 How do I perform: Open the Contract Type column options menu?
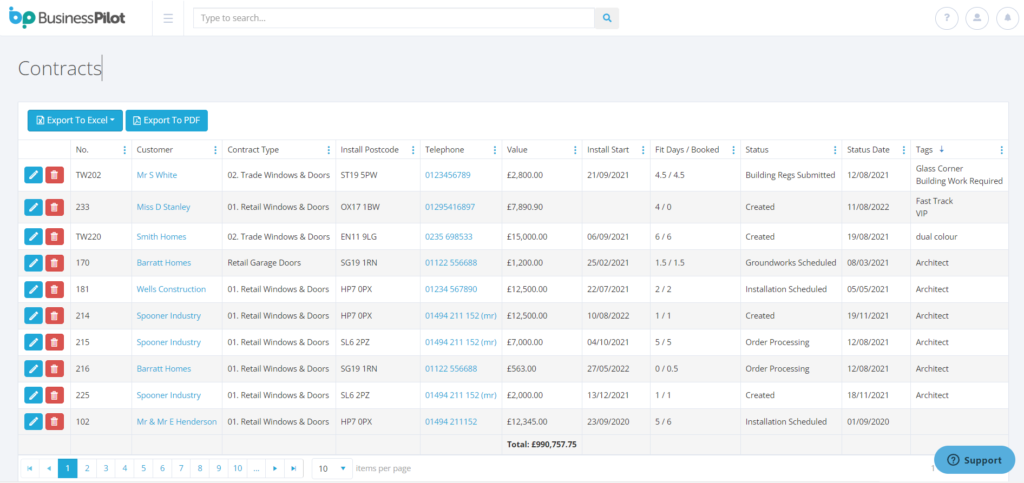click(328, 150)
